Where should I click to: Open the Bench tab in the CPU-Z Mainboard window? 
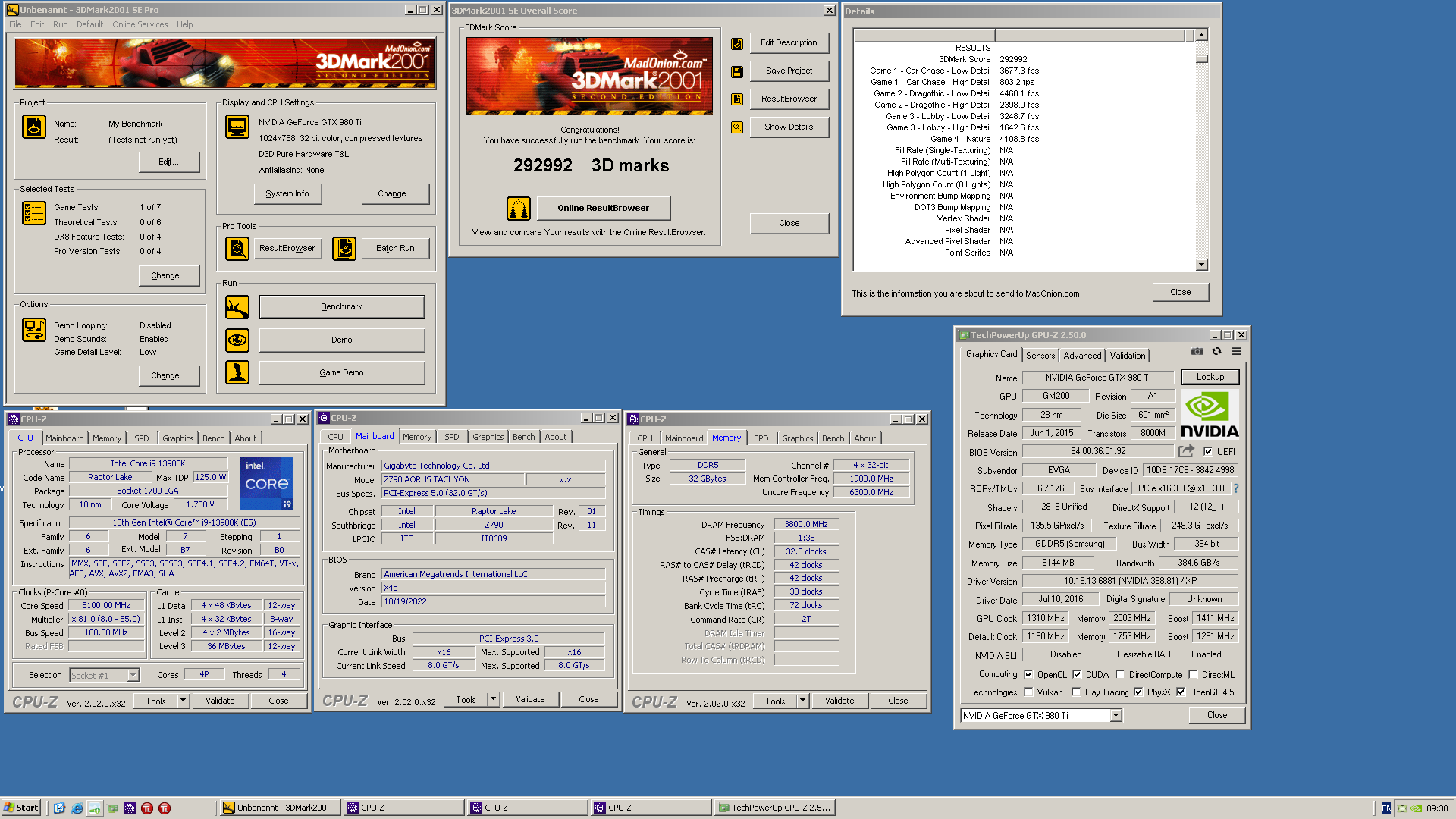click(523, 437)
